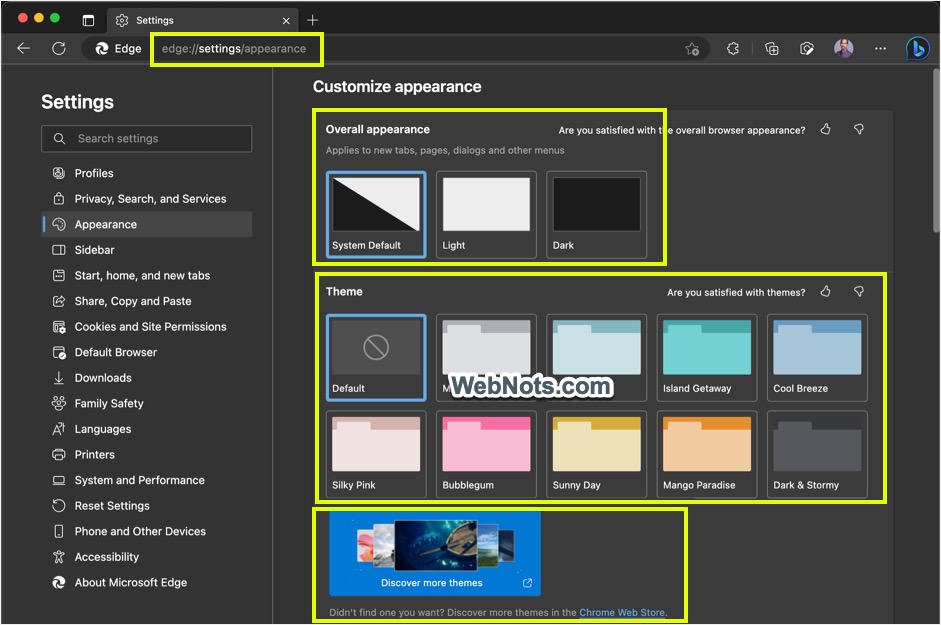Select System Default appearance option
Image resolution: width=941 pixels, height=625 pixels.
[375, 214]
